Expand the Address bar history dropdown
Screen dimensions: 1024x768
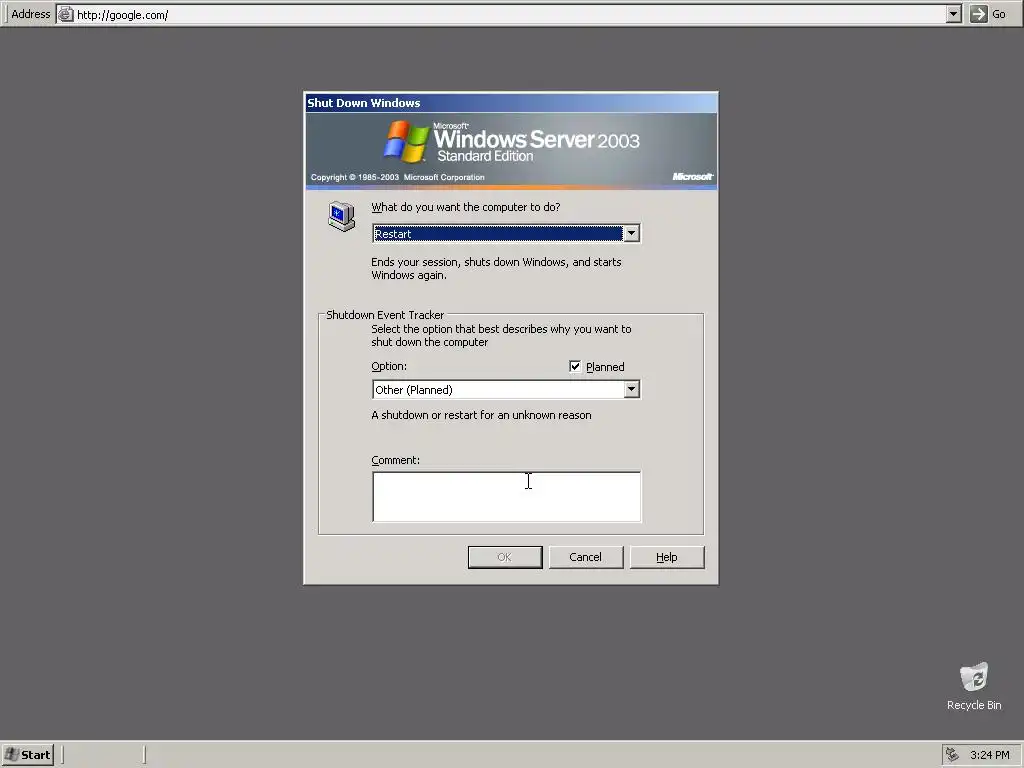point(954,14)
